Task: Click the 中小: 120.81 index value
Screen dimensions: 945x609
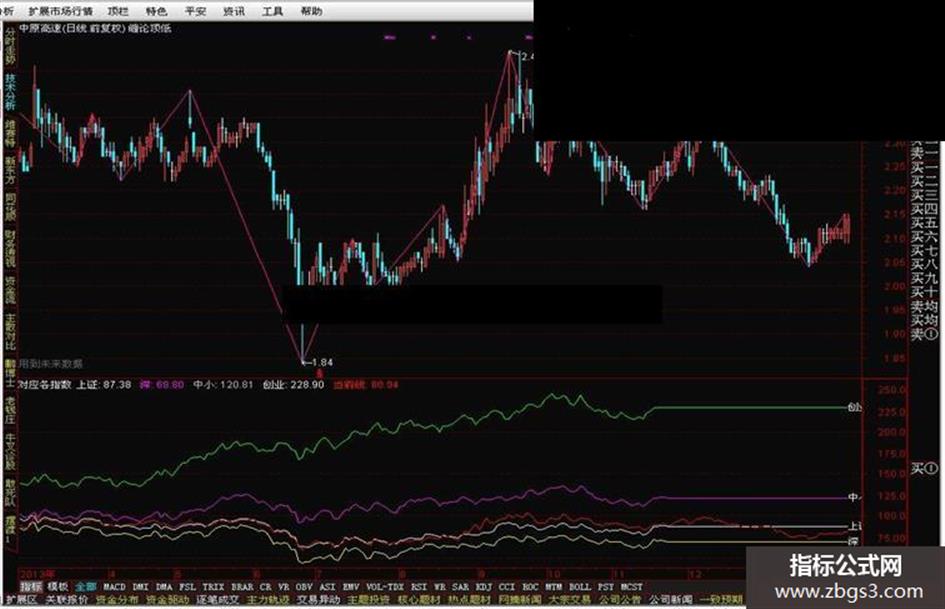Action: coord(223,385)
